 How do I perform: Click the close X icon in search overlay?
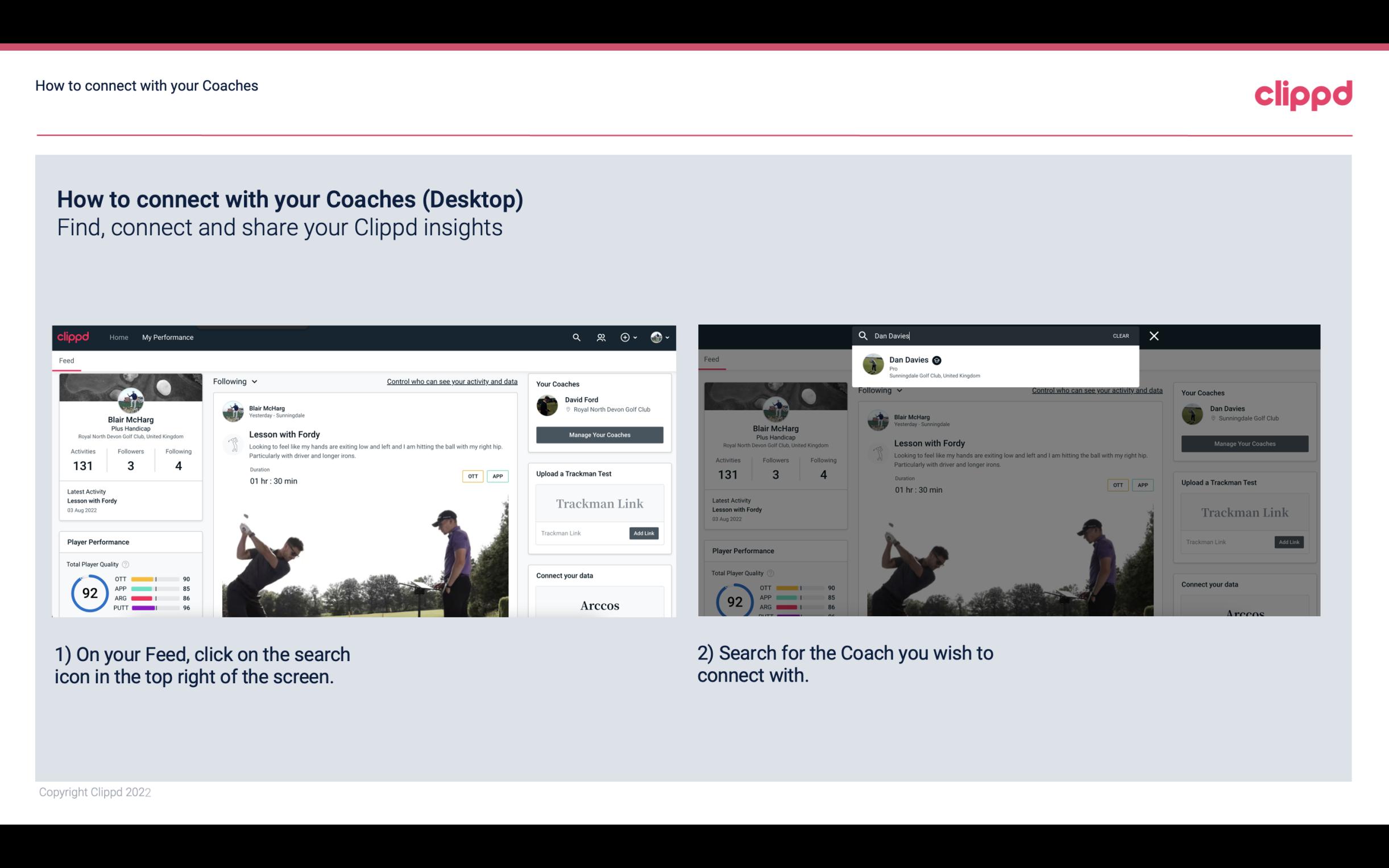[1153, 335]
